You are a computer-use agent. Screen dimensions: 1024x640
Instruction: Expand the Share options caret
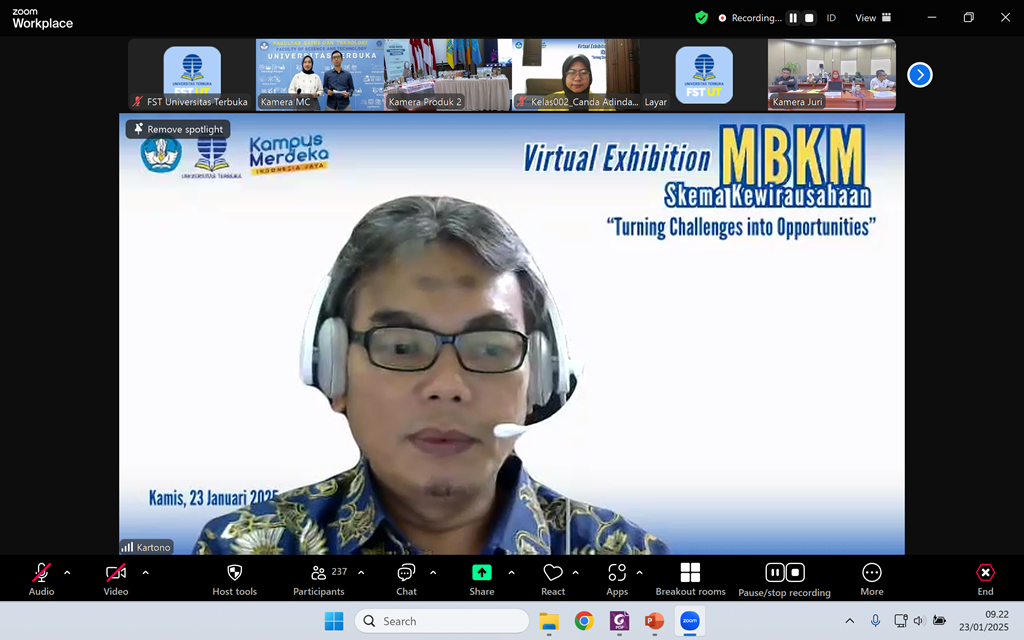(511, 573)
